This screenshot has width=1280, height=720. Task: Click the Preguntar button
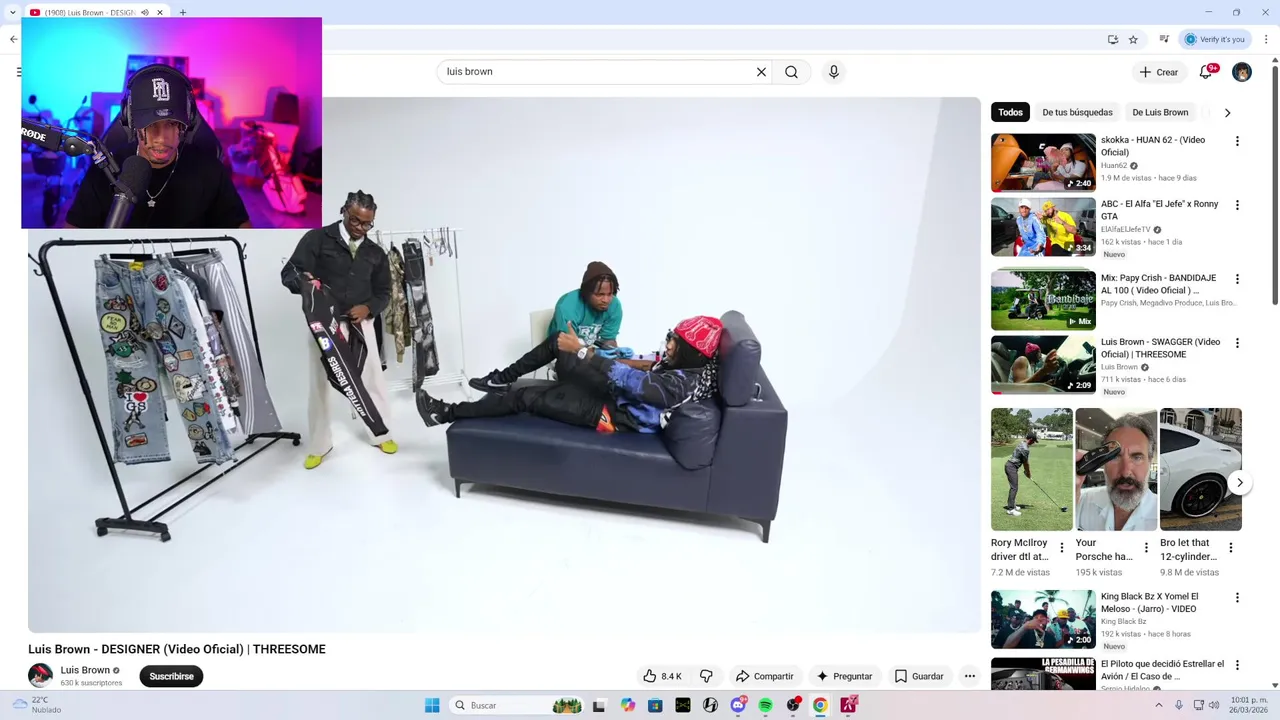(x=845, y=676)
